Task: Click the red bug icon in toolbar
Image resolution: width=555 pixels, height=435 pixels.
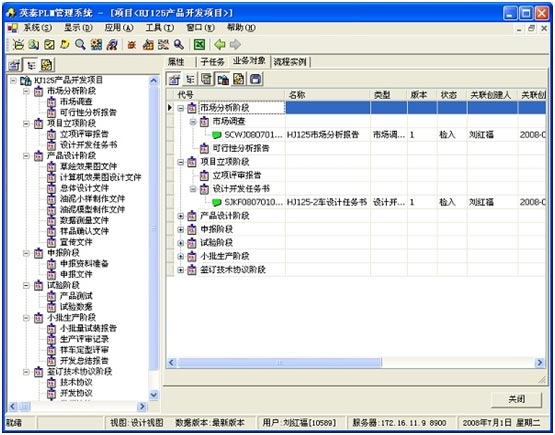Action: [132, 45]
